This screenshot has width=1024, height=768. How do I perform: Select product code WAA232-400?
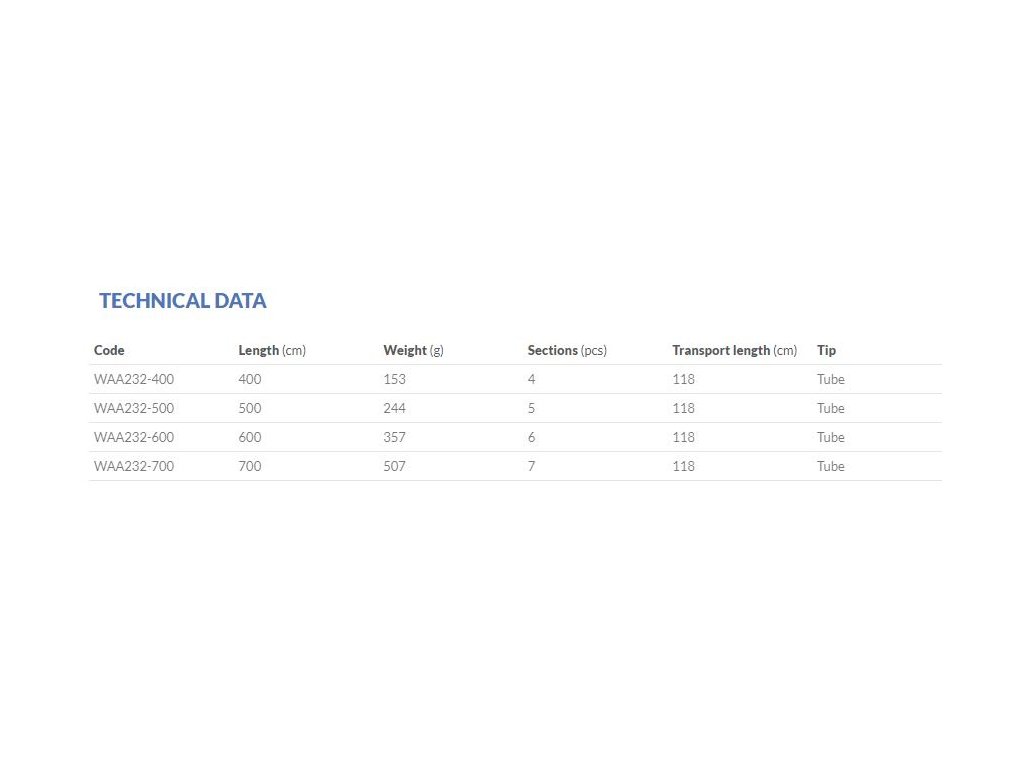click(x=134, y=379)
